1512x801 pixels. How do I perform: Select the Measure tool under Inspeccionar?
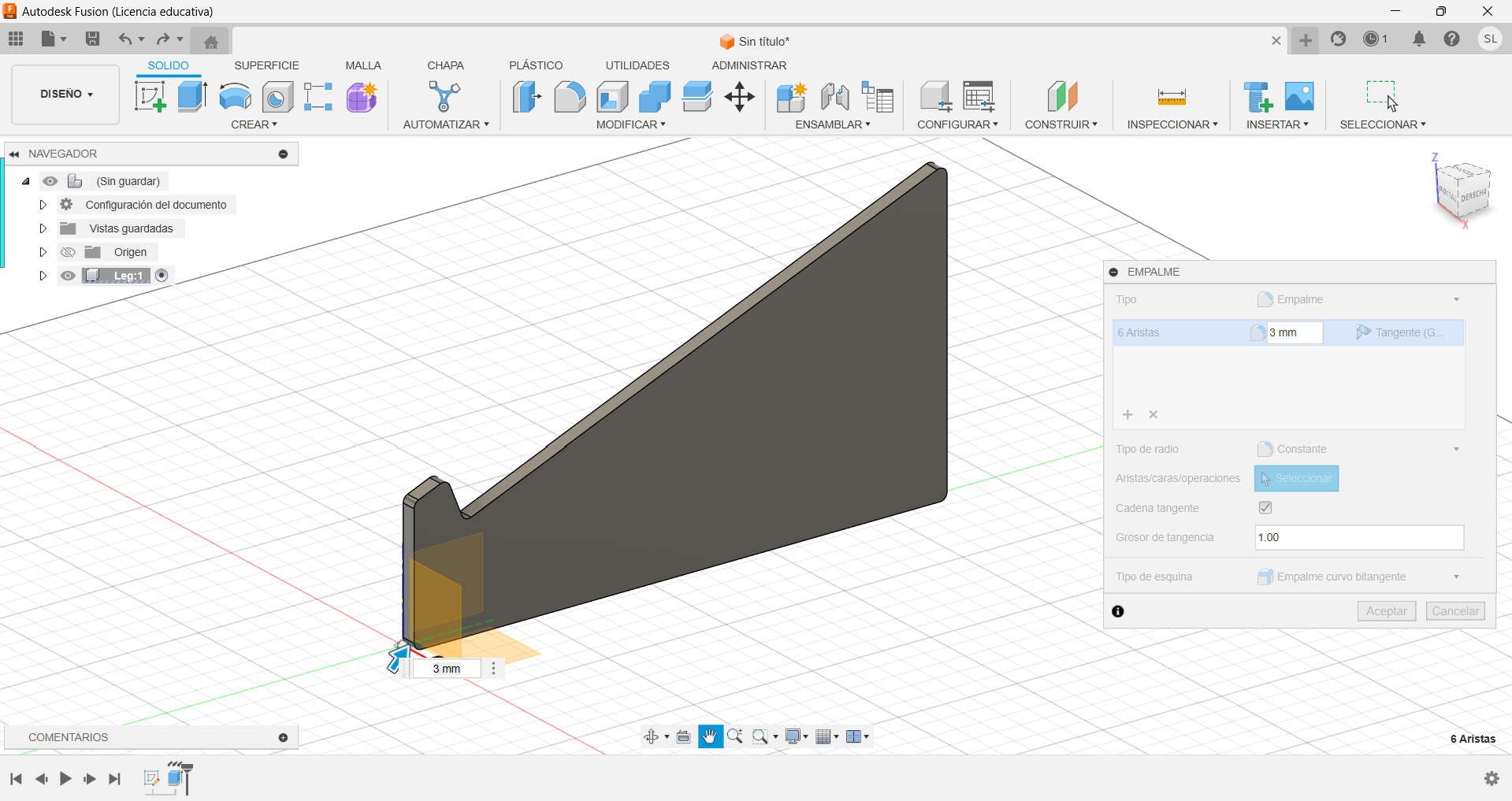pos(1172,97)
